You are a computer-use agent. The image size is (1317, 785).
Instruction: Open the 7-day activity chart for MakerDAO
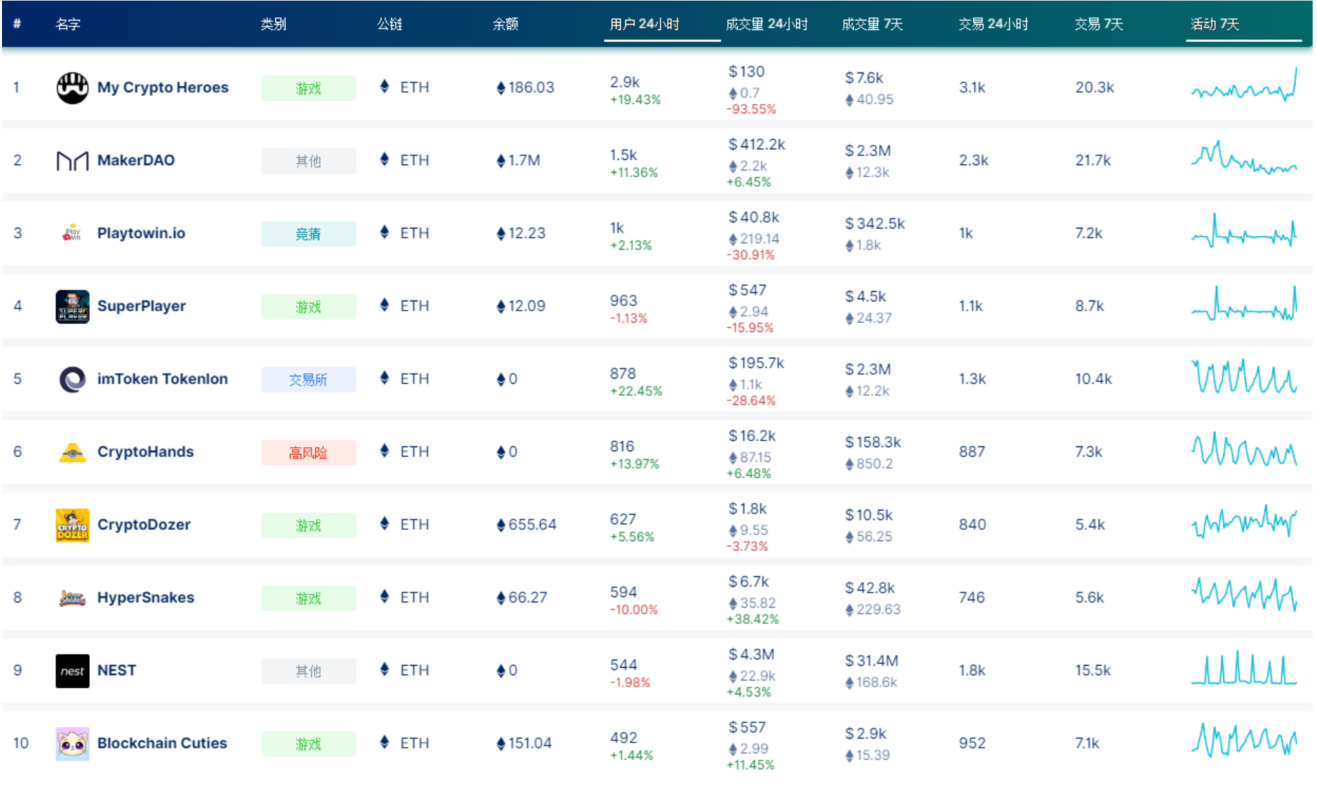tap(1245, 159)
